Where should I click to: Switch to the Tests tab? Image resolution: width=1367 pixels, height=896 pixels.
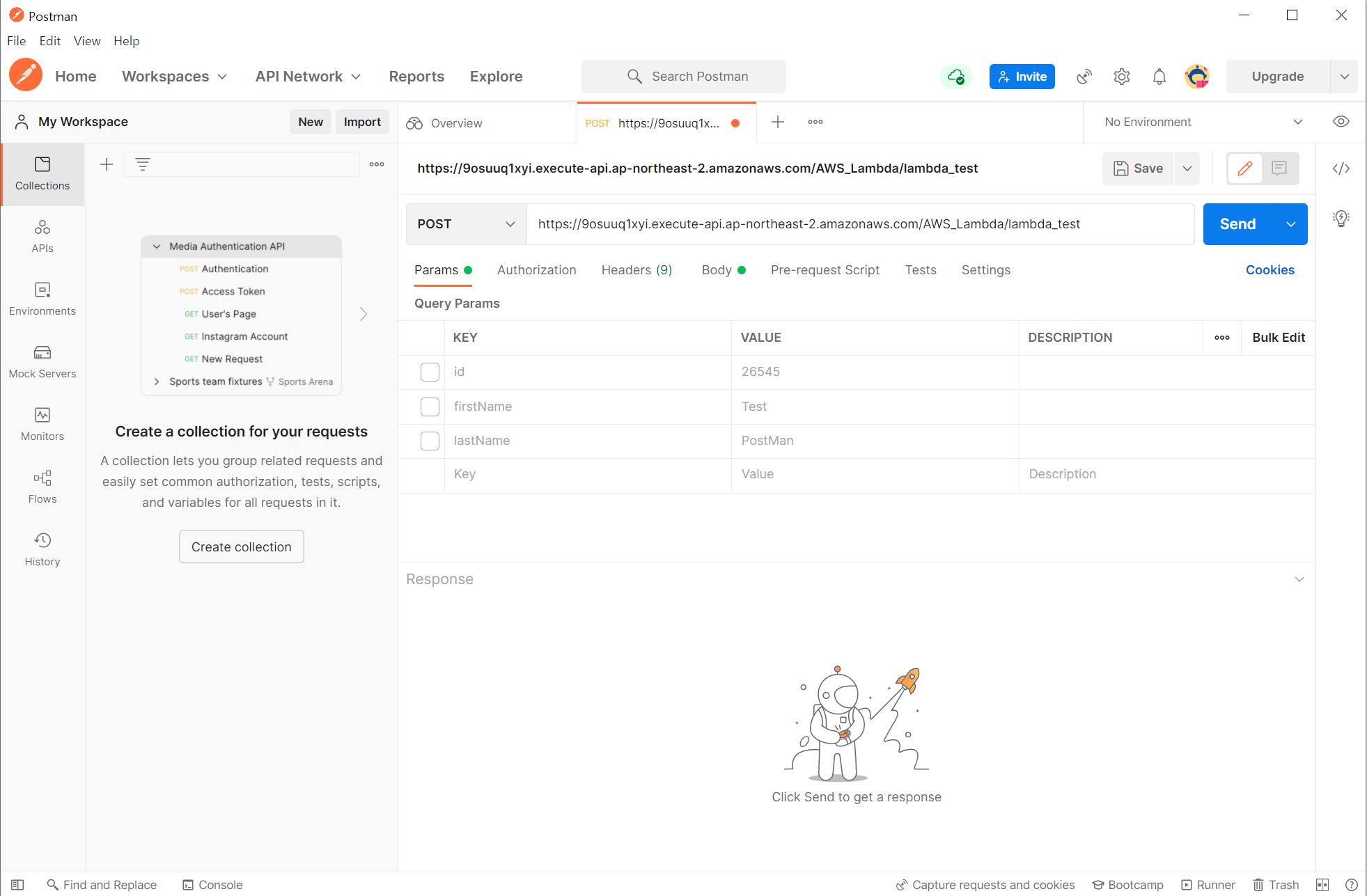point(920,270)
